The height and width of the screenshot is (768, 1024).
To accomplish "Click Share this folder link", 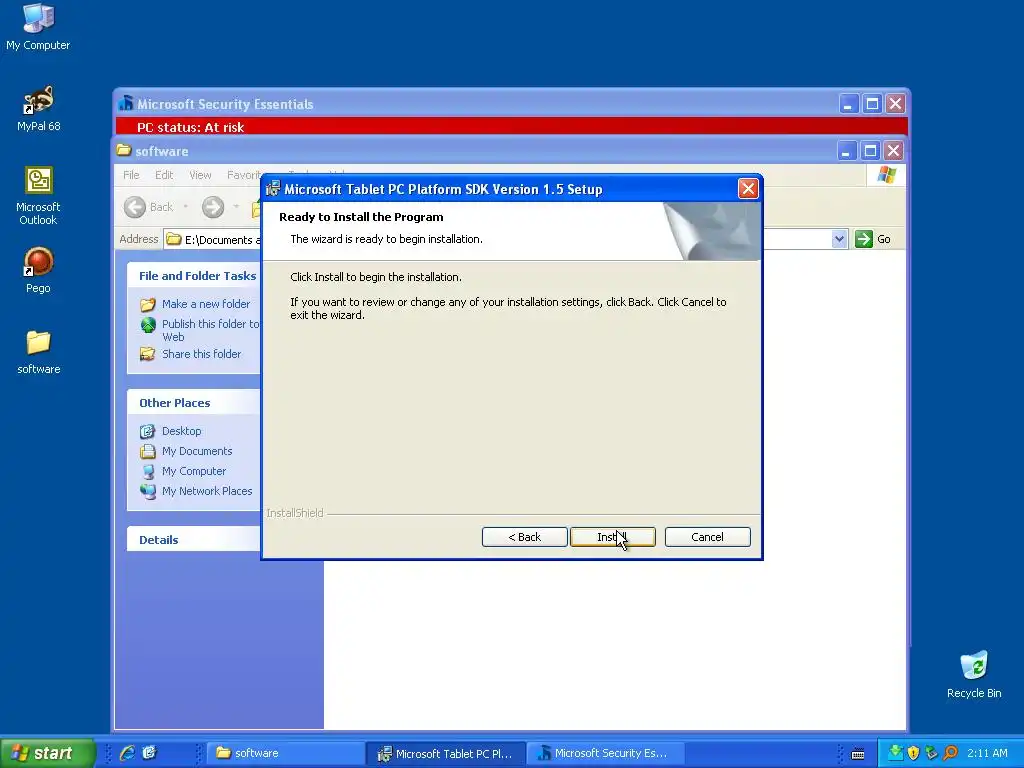I will point(201,354).
